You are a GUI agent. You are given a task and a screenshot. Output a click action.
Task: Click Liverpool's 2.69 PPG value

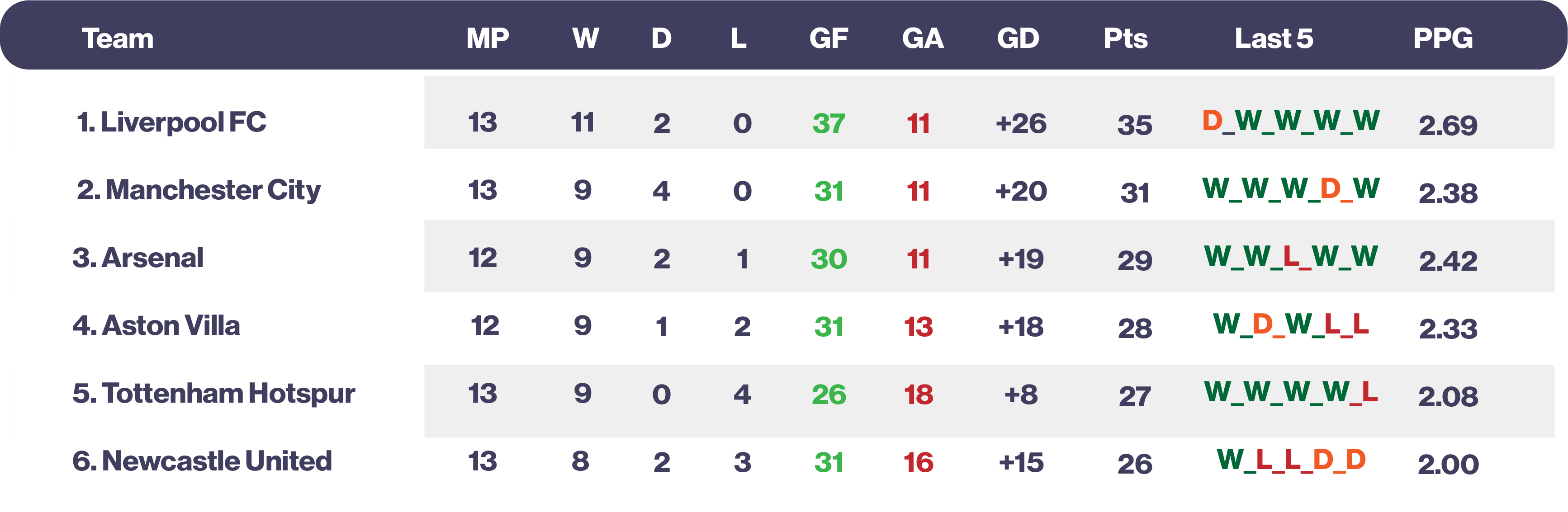point(1448,125)
